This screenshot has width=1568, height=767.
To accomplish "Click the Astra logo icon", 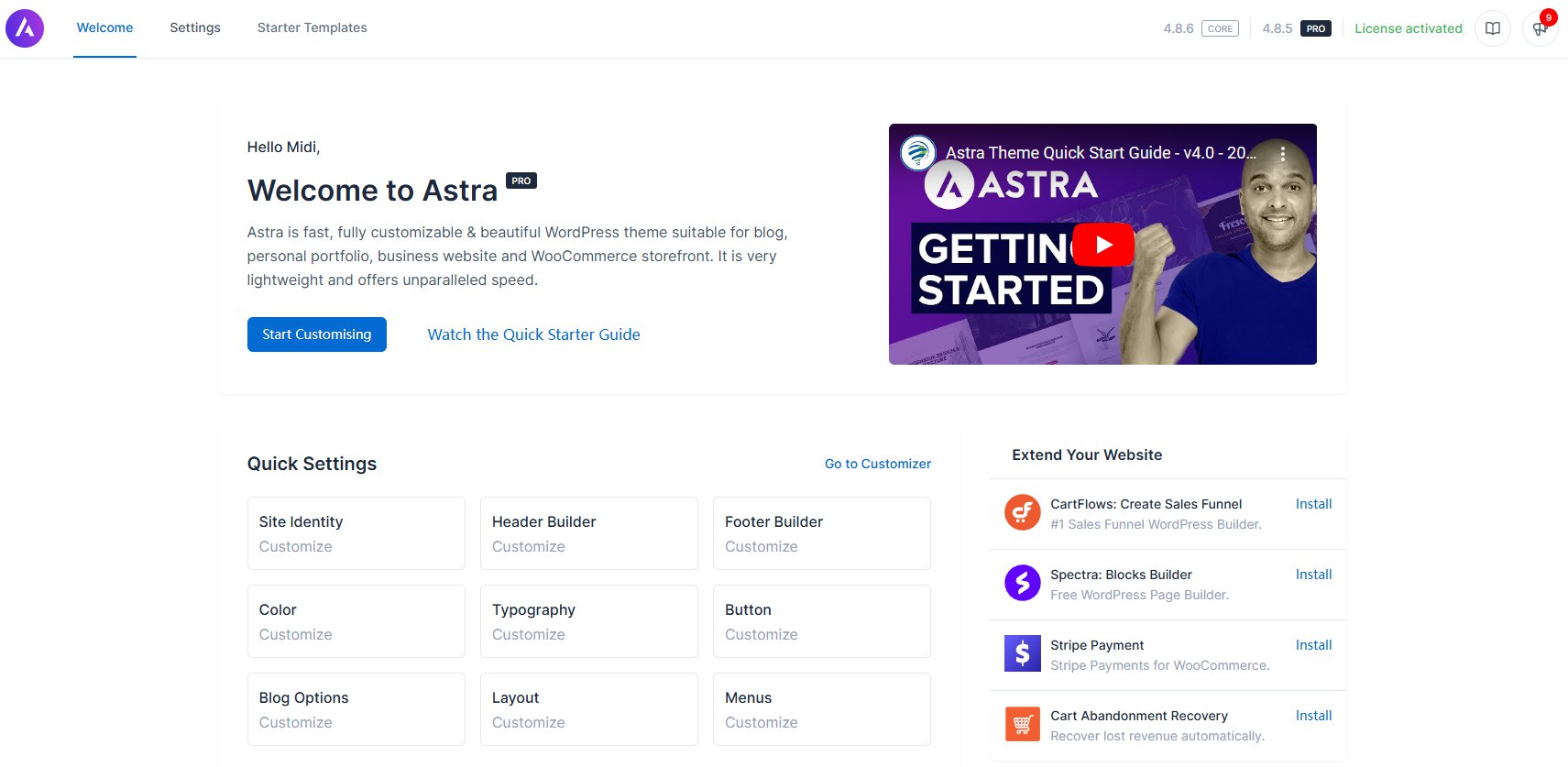I will [x=25, y=28].
